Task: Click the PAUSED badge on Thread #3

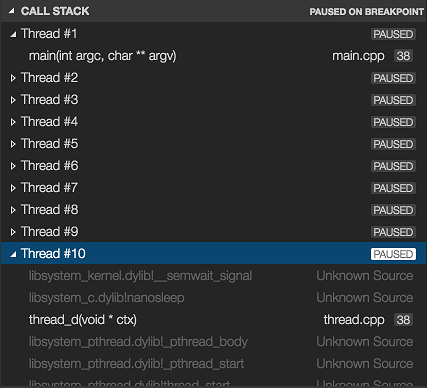Action: point(393,100)
